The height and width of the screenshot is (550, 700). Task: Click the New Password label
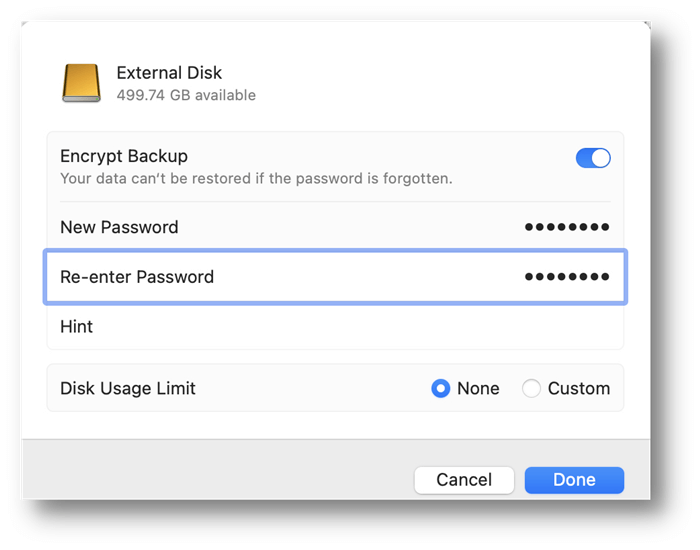119,227
